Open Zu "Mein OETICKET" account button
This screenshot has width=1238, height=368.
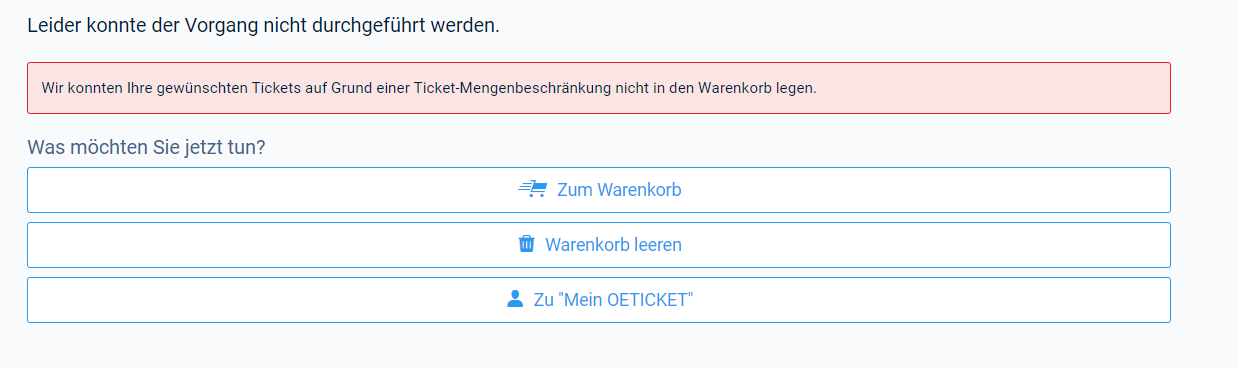pyautogui.click(x=598, y=300)
